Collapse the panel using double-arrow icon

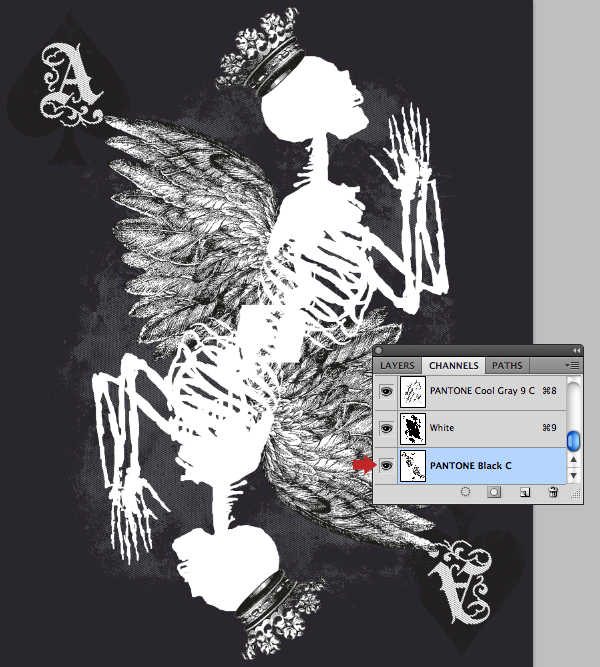pos(576,351)
